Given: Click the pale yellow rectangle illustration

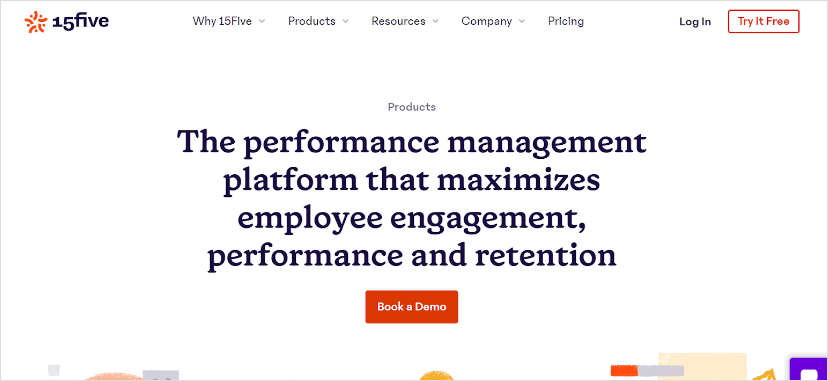Looking at the screenshot, I should click(702, 367).
